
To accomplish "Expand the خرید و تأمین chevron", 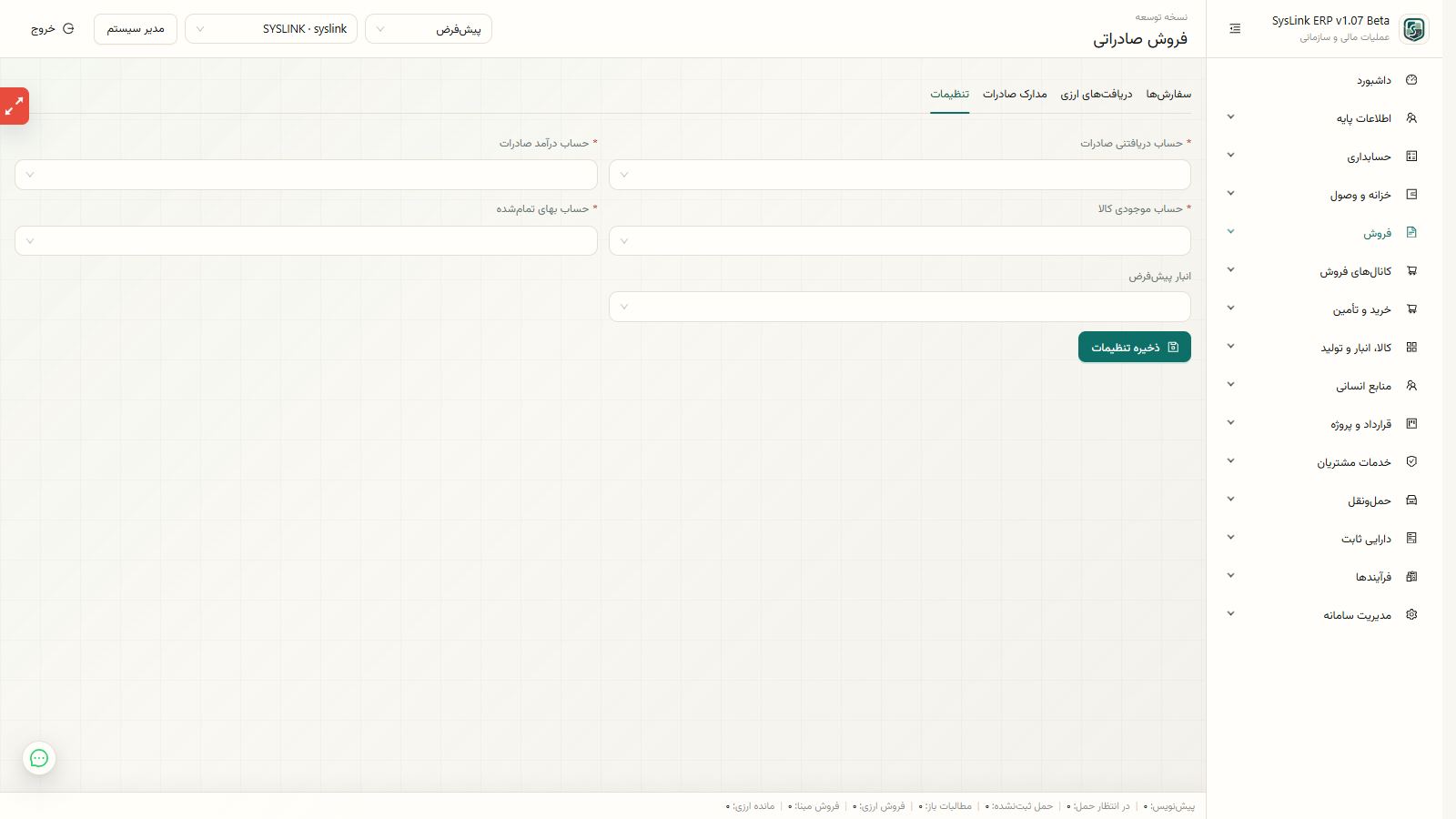I will pos(1230,308).
